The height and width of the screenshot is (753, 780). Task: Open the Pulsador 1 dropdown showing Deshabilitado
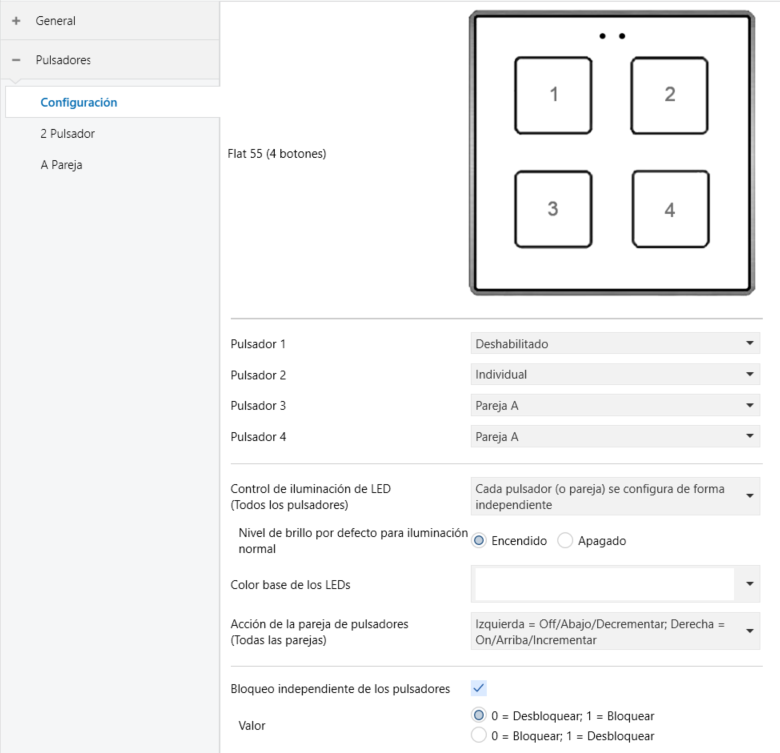[615, 344]
